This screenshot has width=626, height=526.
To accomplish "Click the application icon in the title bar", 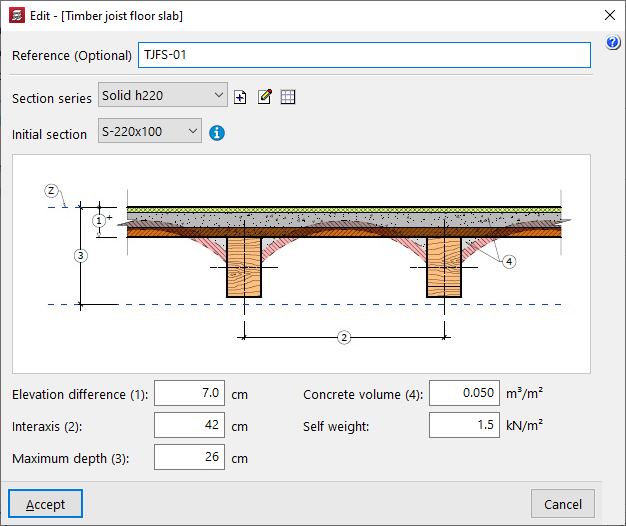I will pos(15,15).
